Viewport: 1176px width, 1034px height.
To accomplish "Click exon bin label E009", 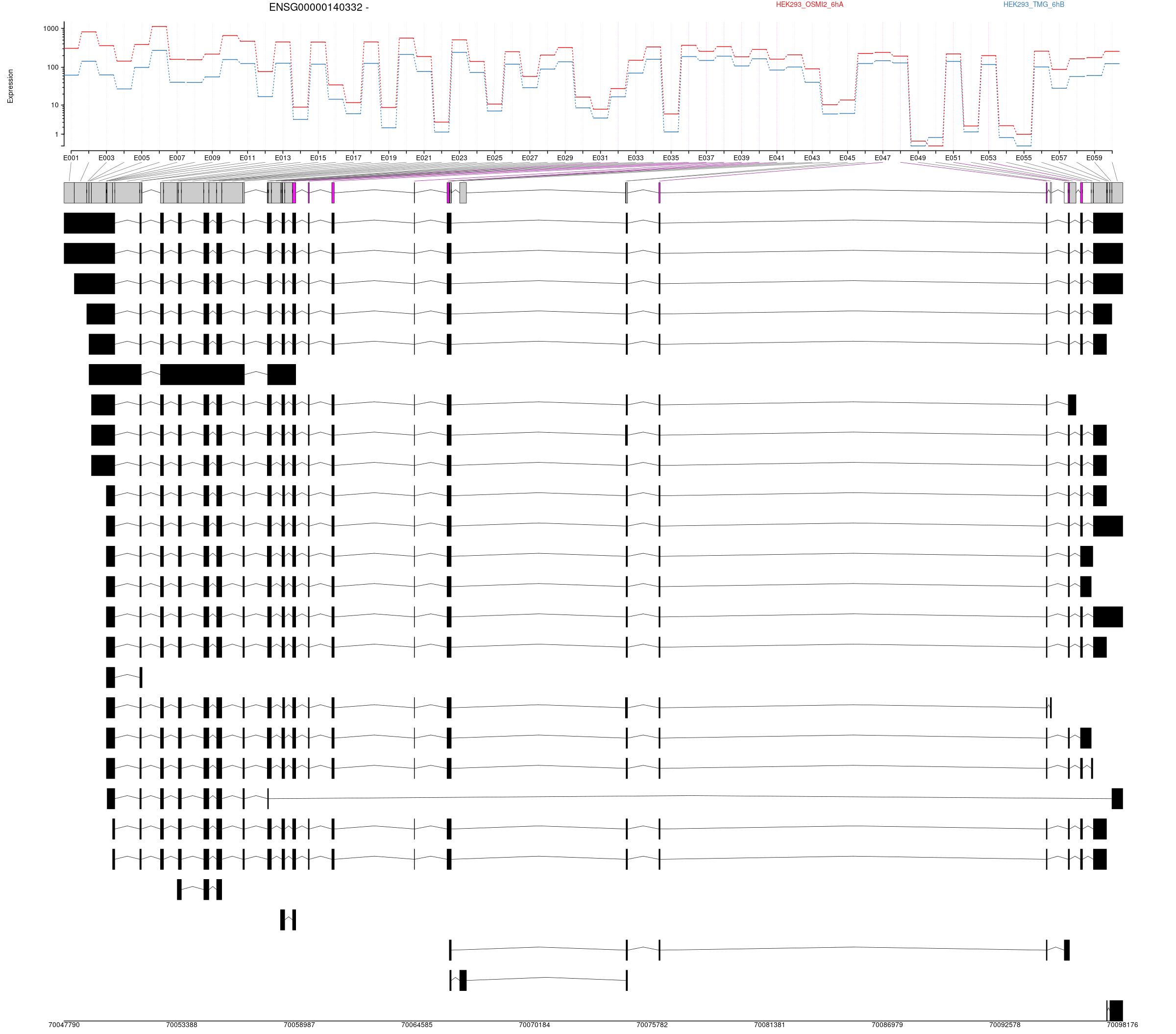I will coord(212,158).
